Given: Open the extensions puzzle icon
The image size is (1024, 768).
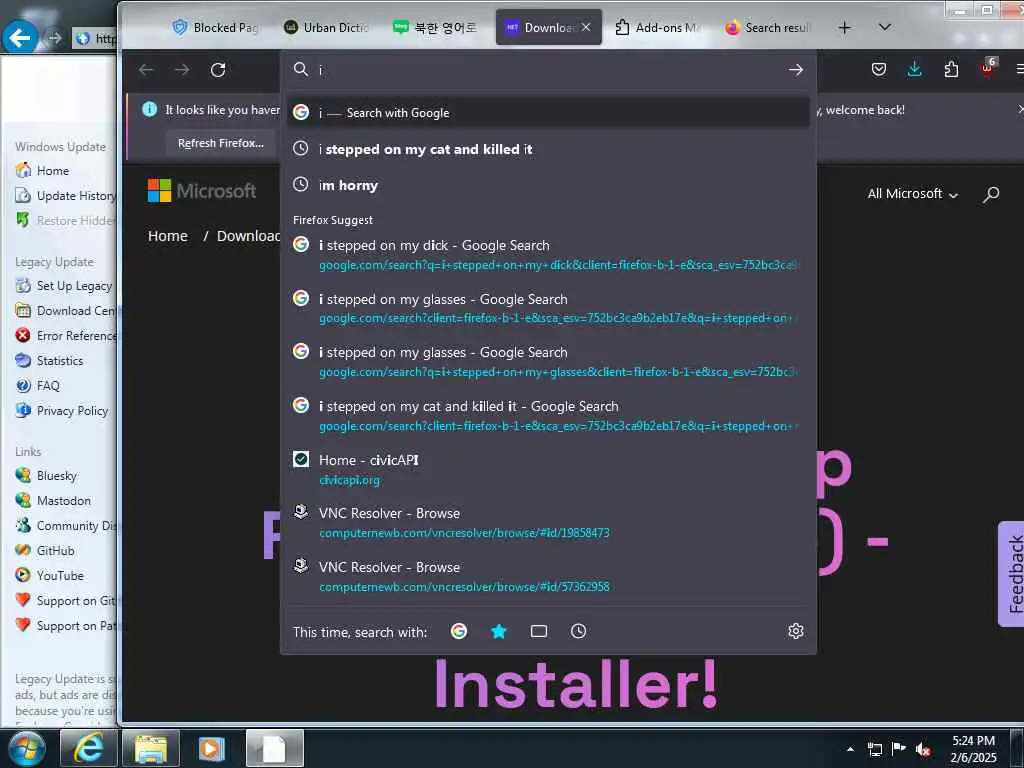Looking at the screenshot, I should tap(951, 69).
